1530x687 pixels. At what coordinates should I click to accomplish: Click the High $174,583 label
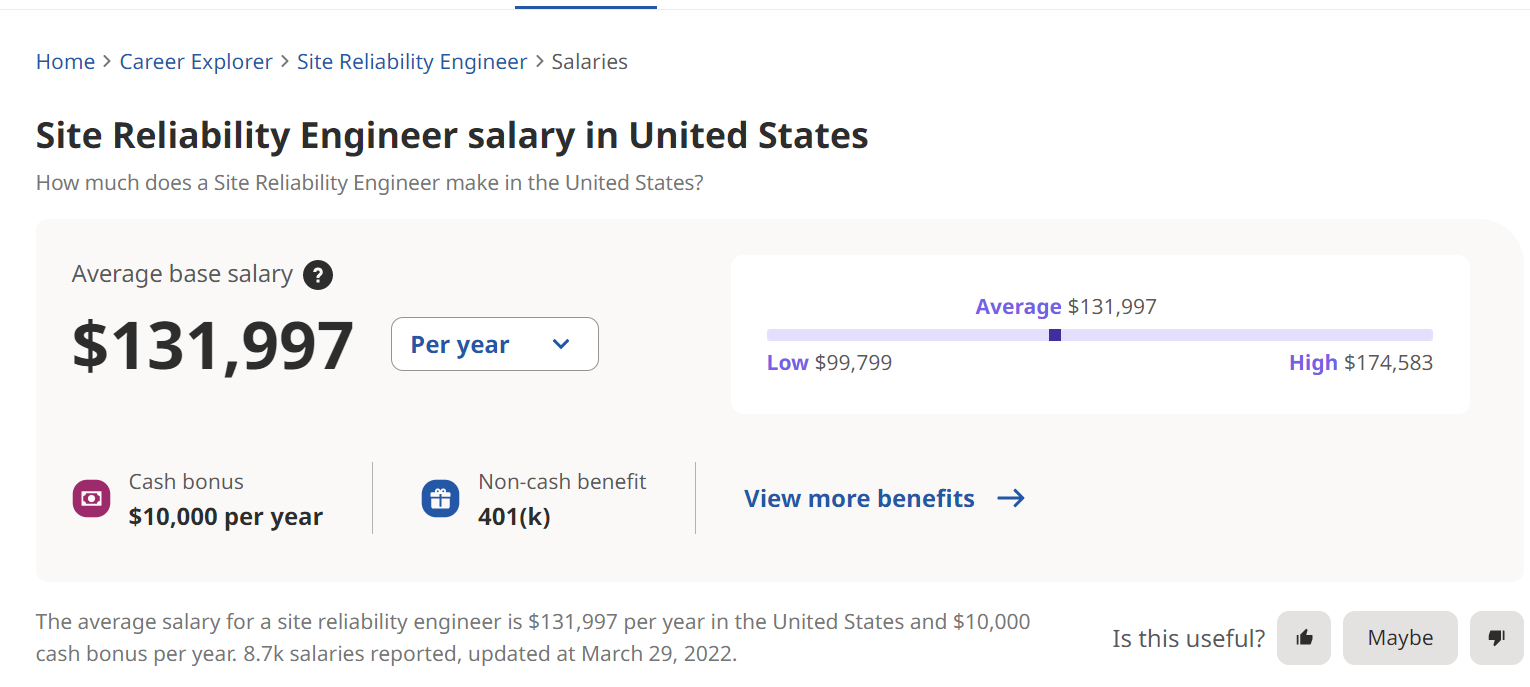(1361, 363)
